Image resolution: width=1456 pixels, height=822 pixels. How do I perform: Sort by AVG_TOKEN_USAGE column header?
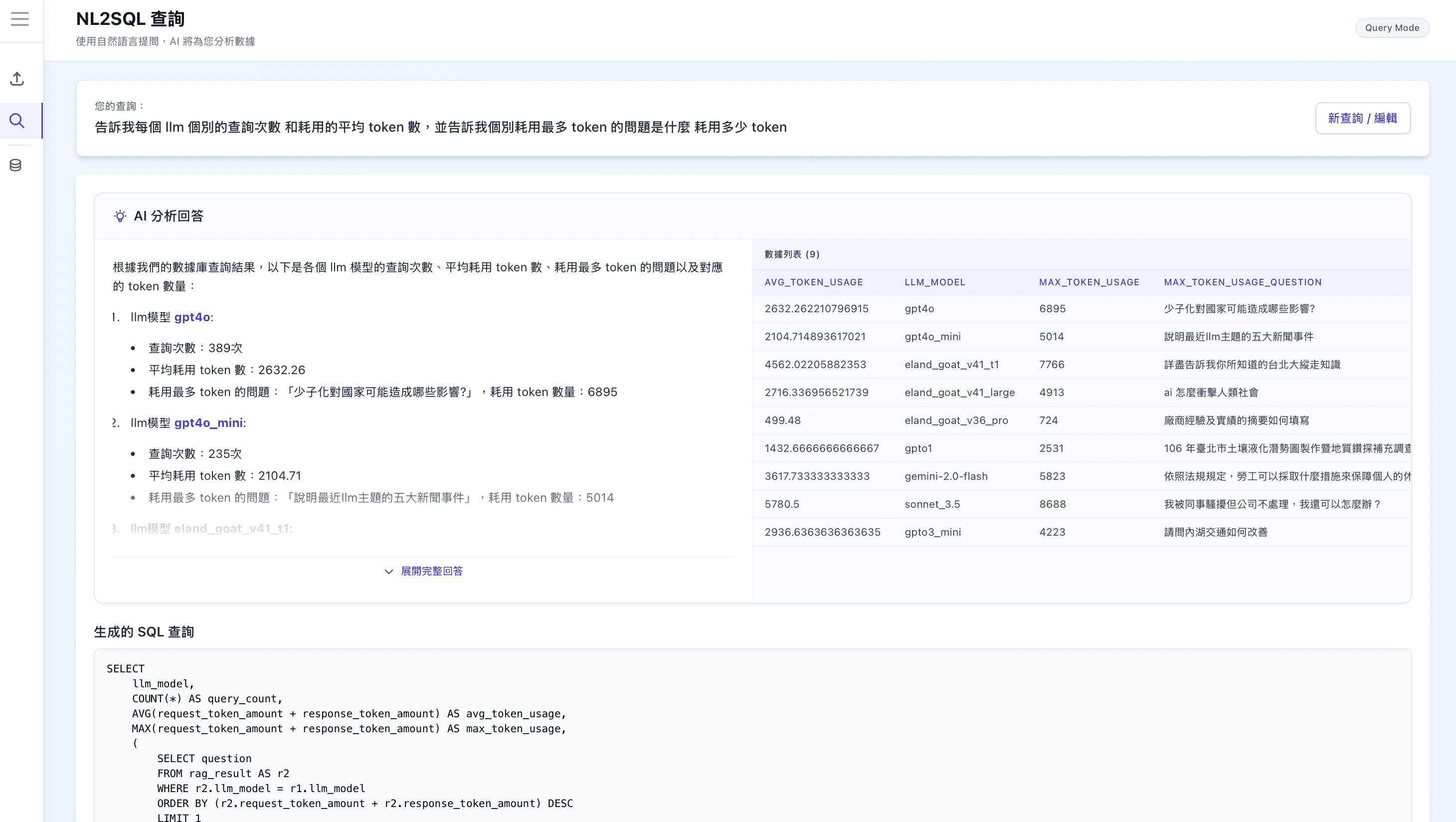click(813, 282)
